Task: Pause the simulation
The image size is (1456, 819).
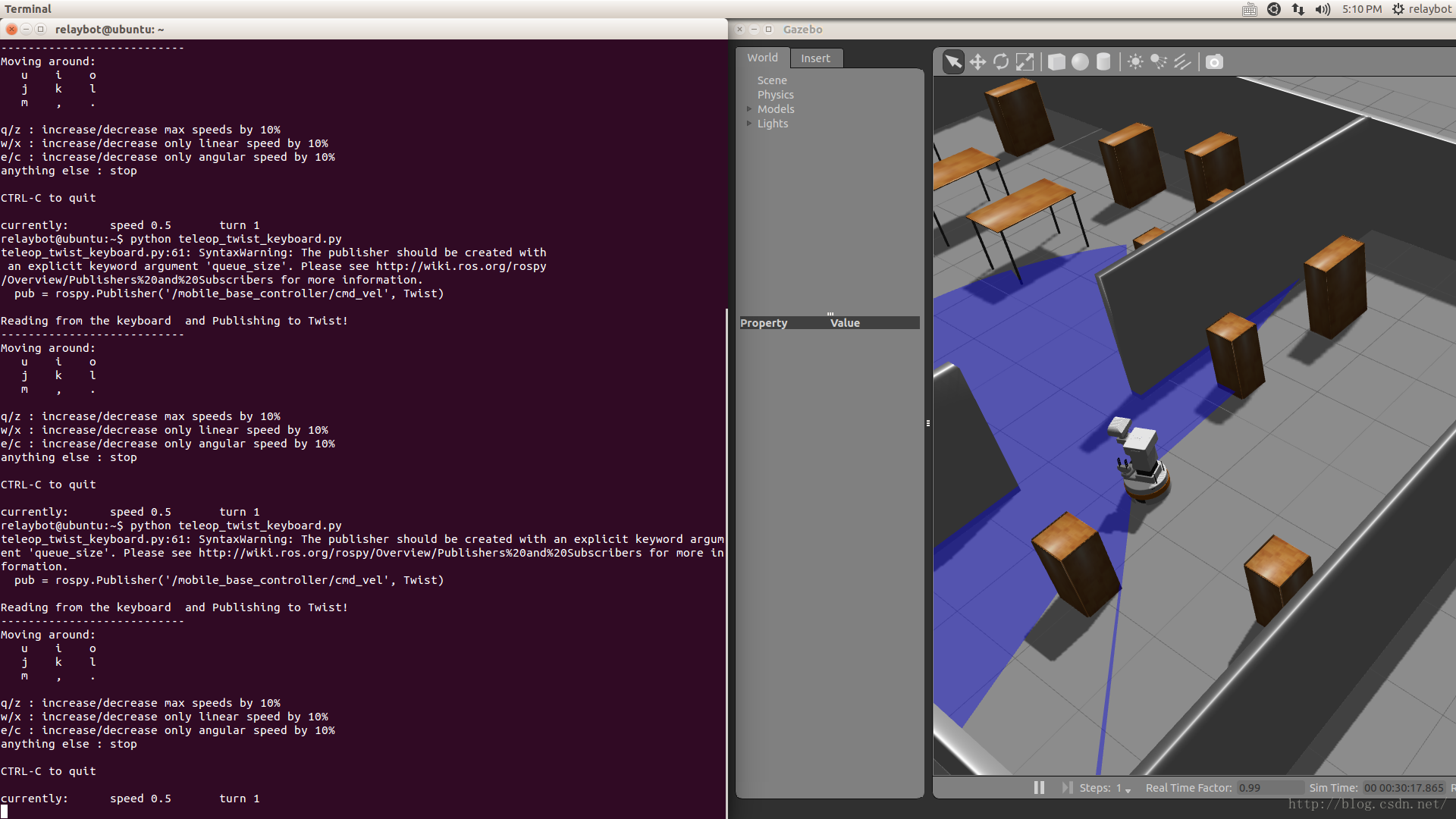Action: pyautogui.click(x=1039, y=788)
